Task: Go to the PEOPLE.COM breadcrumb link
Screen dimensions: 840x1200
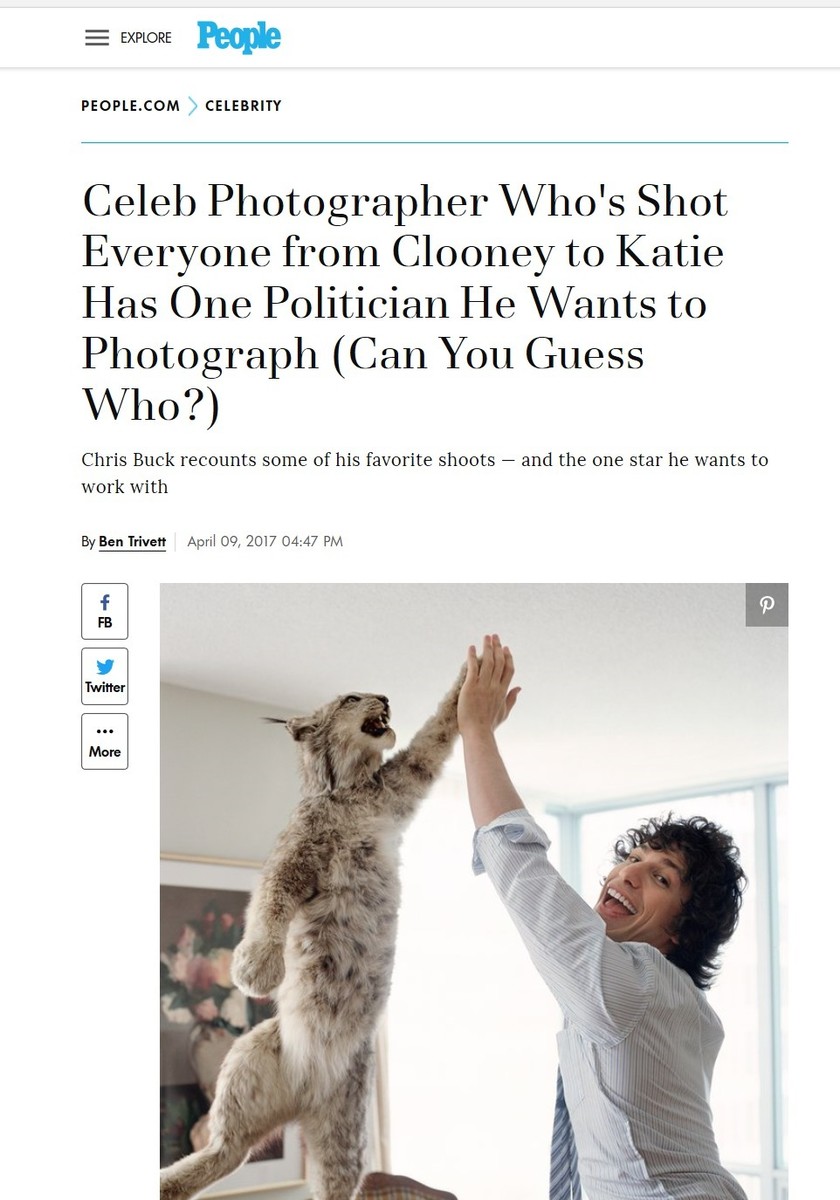Action: point(131,105)
